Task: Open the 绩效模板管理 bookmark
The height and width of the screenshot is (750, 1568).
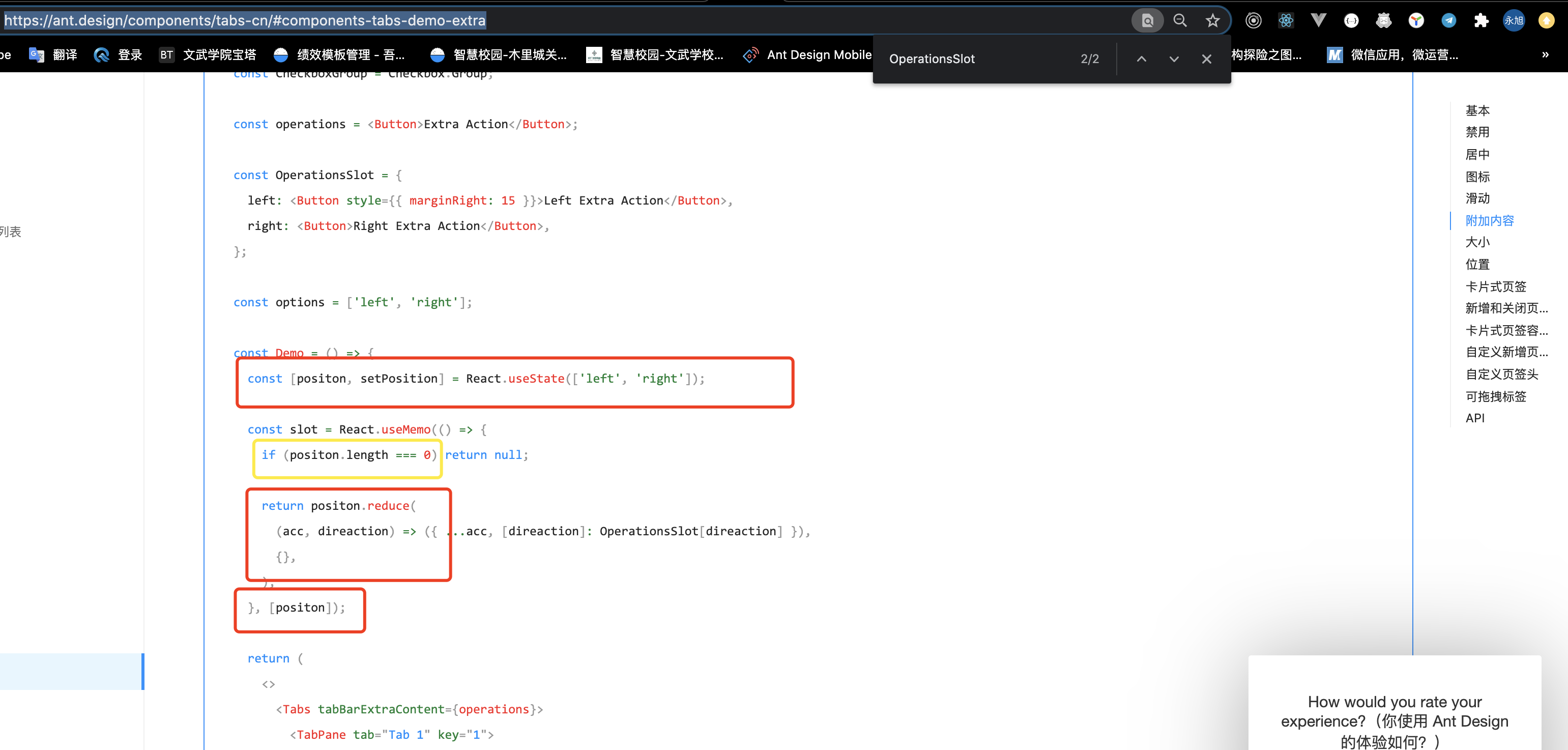Action: point(339,55)
